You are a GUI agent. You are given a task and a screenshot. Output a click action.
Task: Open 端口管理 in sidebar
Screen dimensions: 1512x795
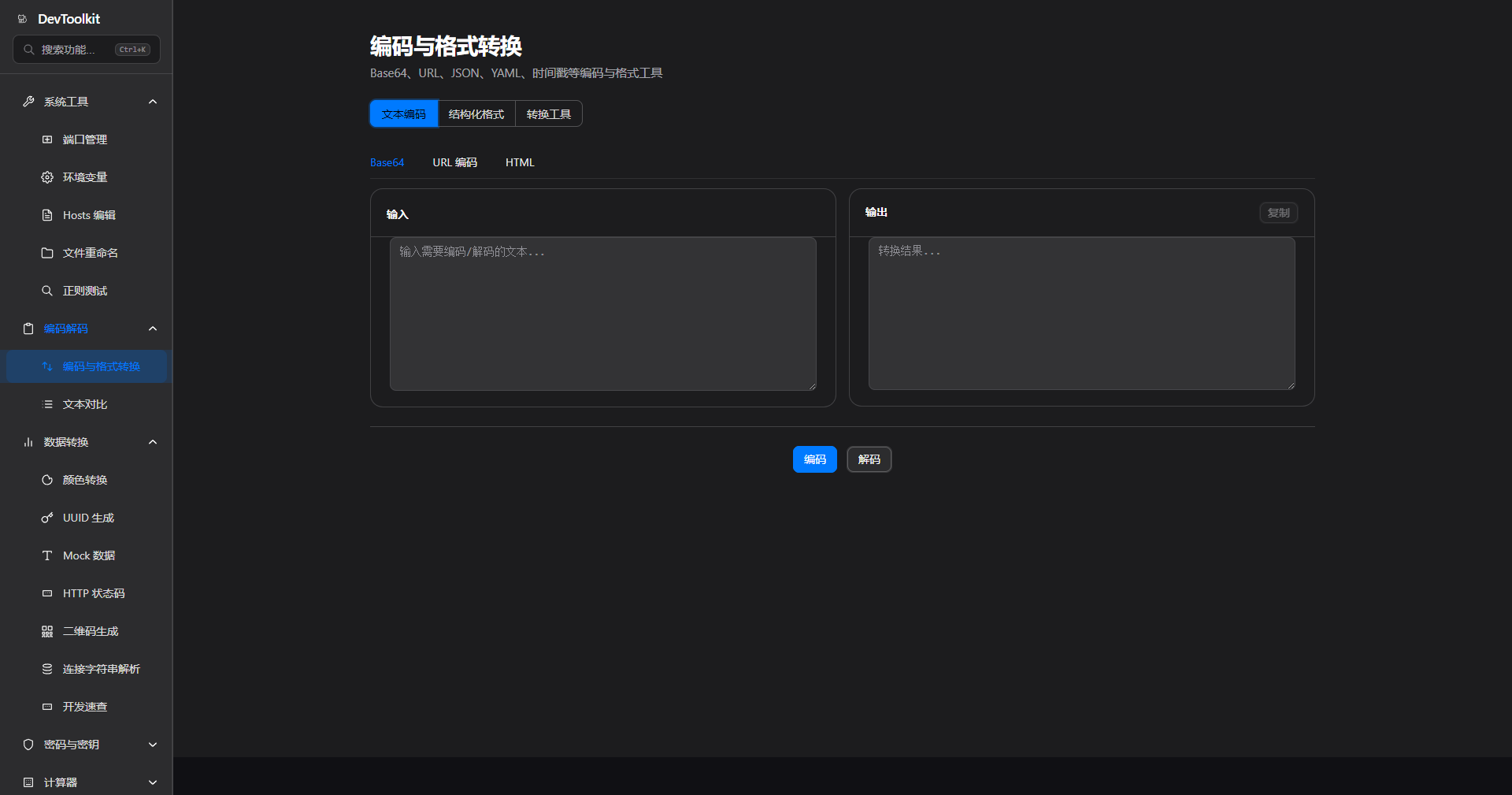point(87,139)
